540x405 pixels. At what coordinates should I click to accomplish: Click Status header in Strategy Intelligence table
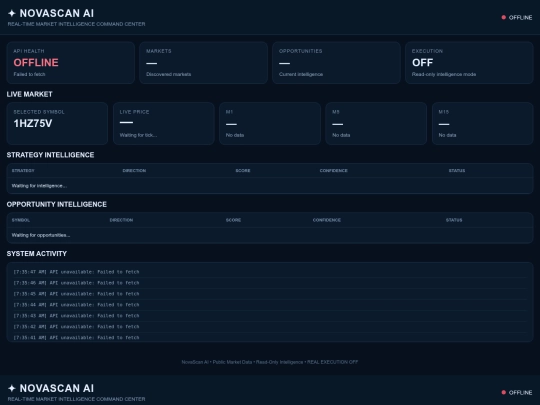pos(457,170)
